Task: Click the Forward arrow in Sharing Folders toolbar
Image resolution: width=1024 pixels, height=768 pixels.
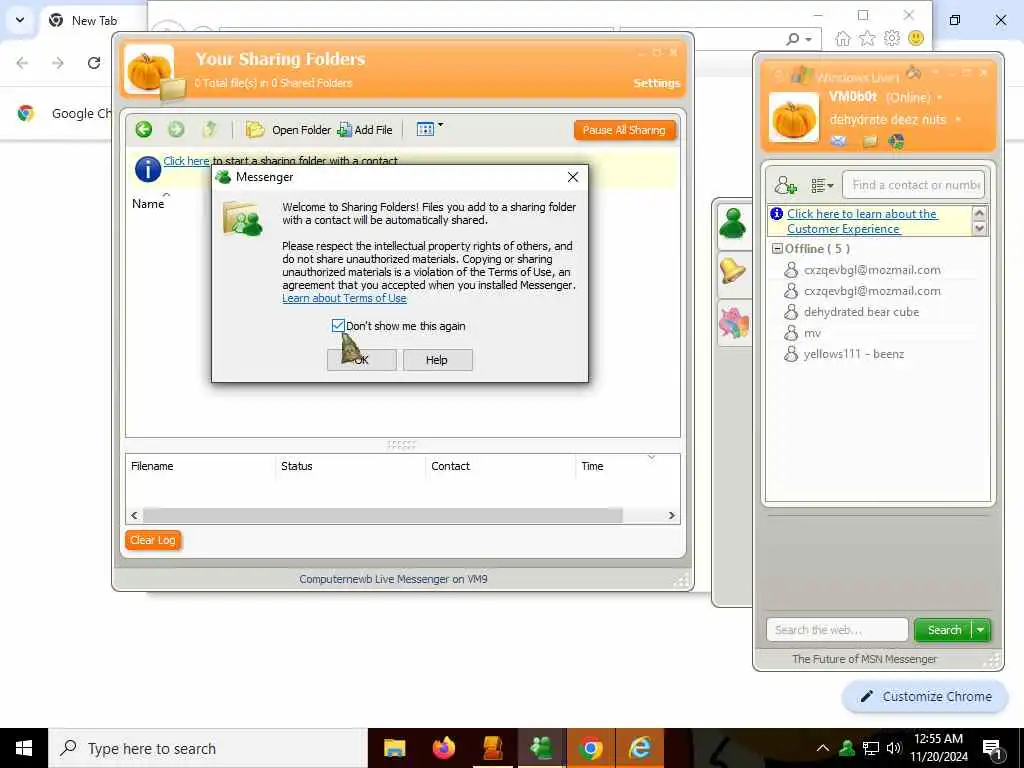Action: (x=176, y=129)
